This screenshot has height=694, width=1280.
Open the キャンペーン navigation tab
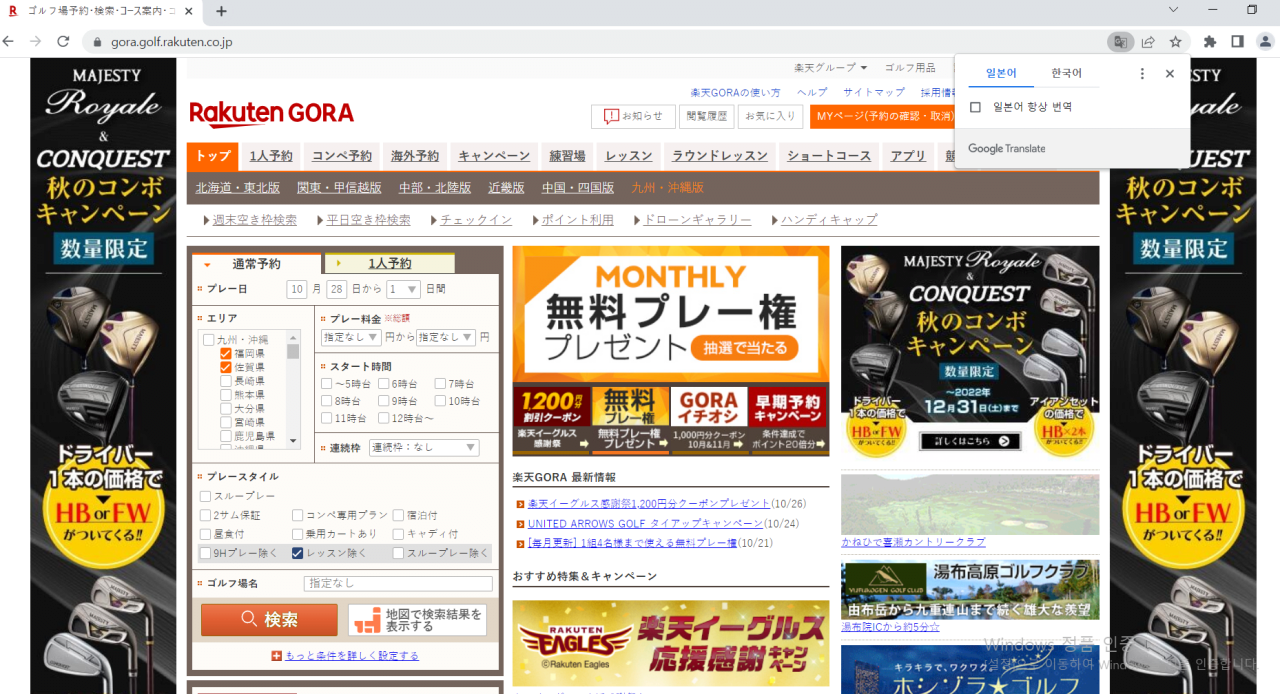click(x=494, y=156)
